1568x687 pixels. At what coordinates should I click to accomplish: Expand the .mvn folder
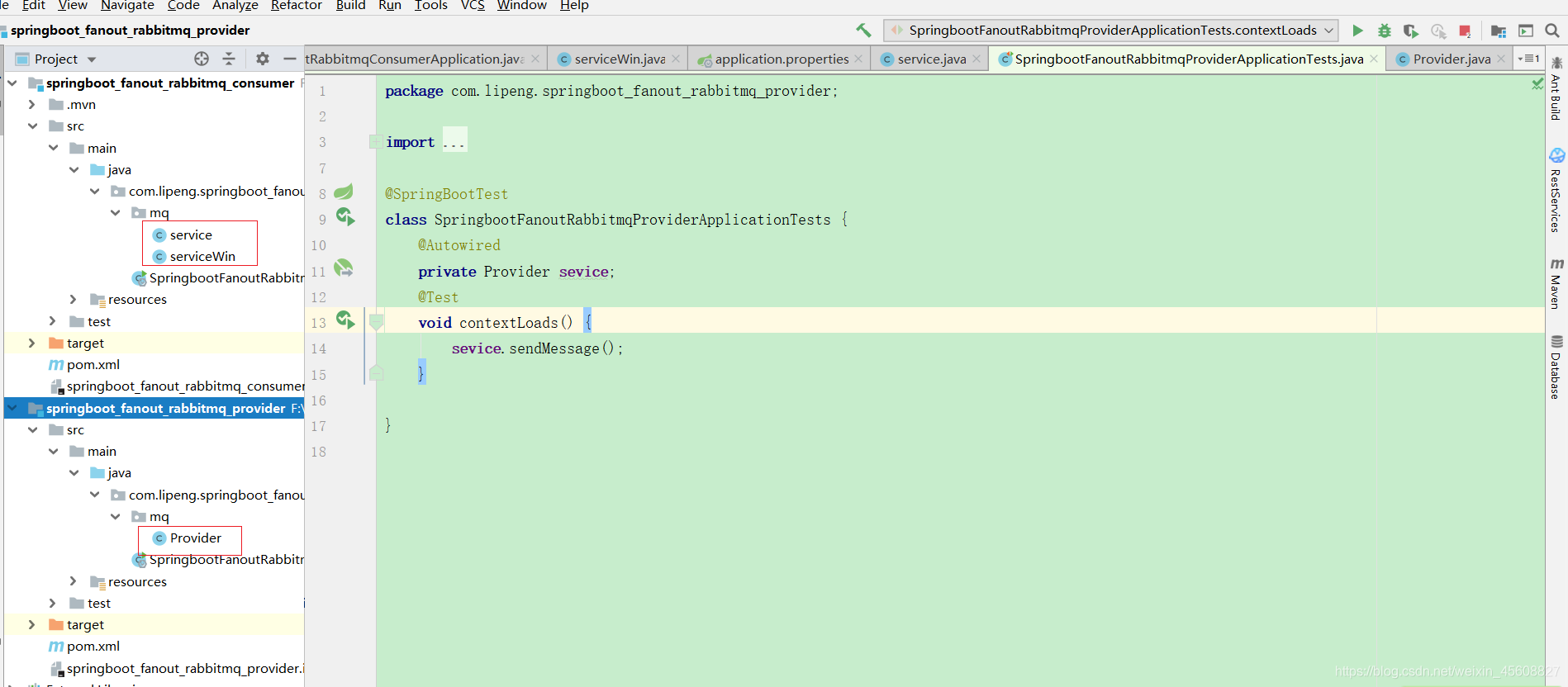(x=32, y=104)
